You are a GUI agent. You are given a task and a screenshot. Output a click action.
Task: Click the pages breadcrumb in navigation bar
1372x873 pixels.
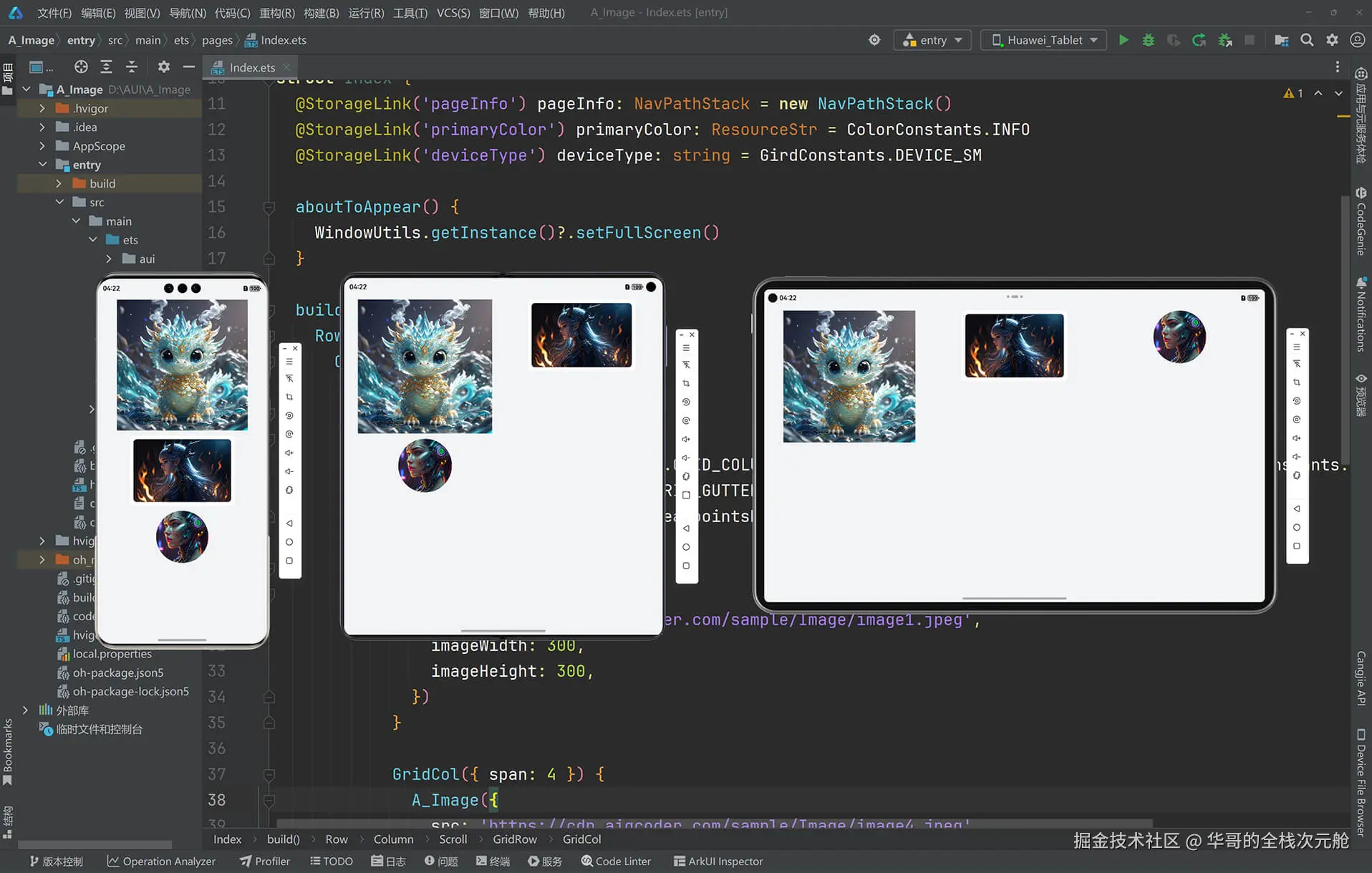tap(216, 40)
